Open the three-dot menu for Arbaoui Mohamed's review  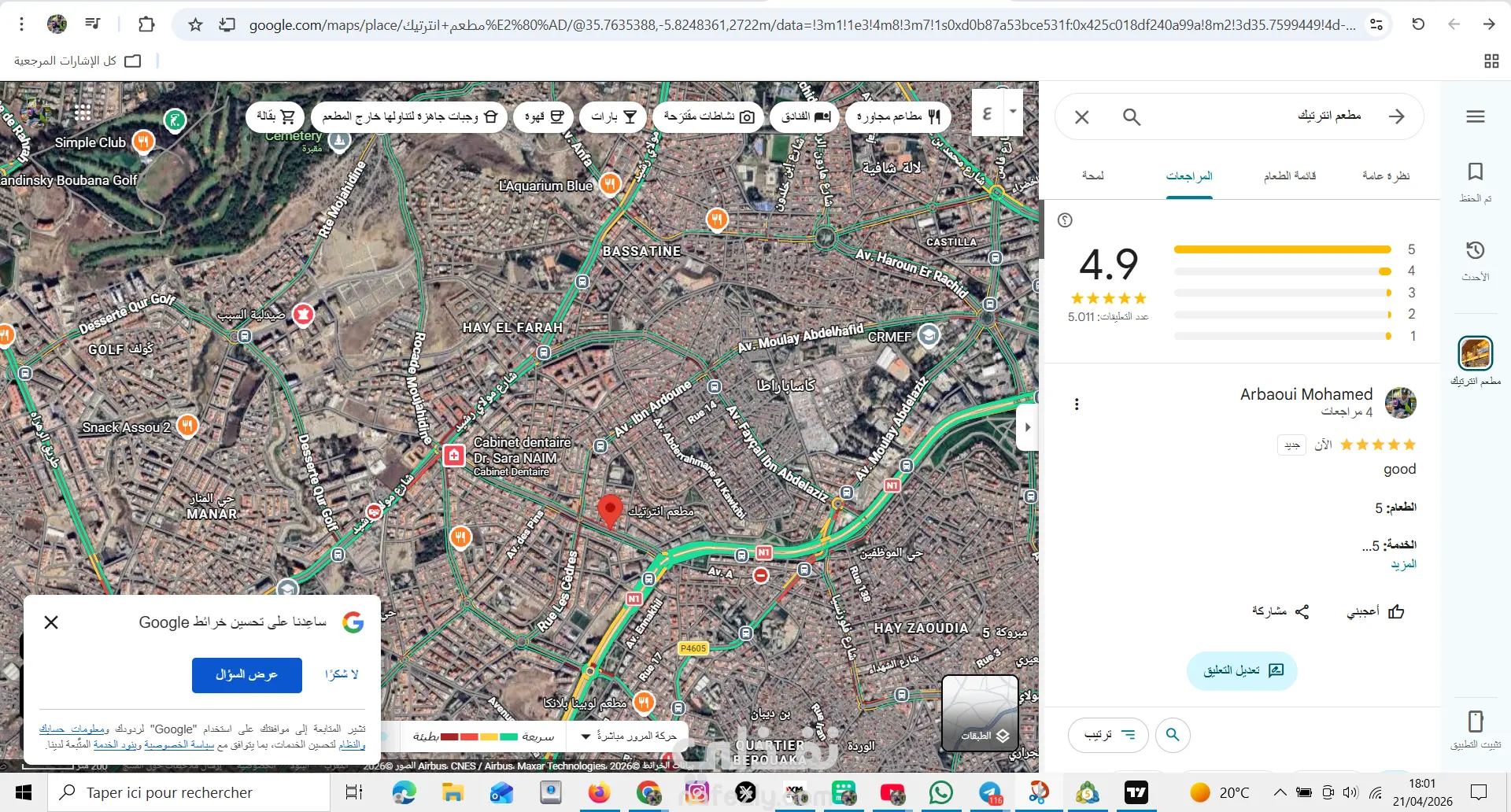point(1077,404)
